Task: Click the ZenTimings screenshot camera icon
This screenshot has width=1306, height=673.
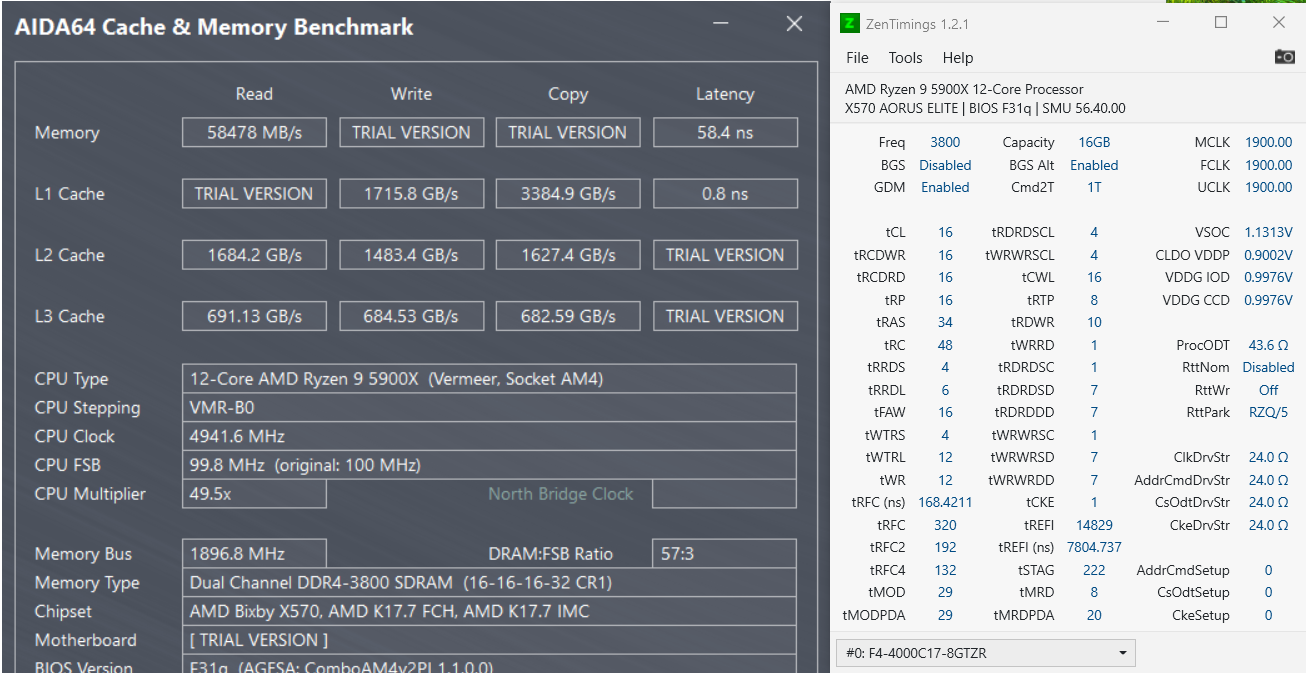Action: click(1284, 57)
